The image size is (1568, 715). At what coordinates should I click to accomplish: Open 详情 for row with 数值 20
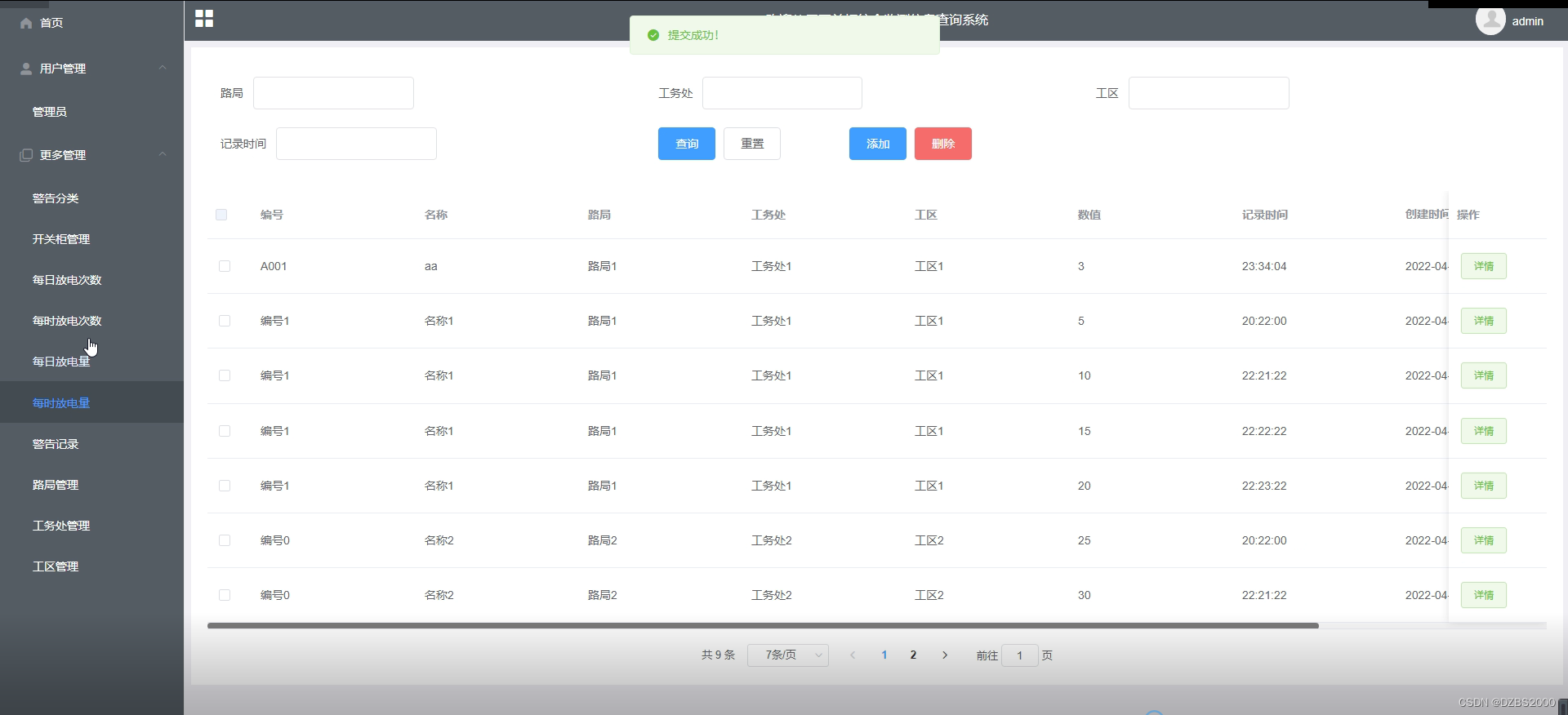click(x=1484, y=486)
